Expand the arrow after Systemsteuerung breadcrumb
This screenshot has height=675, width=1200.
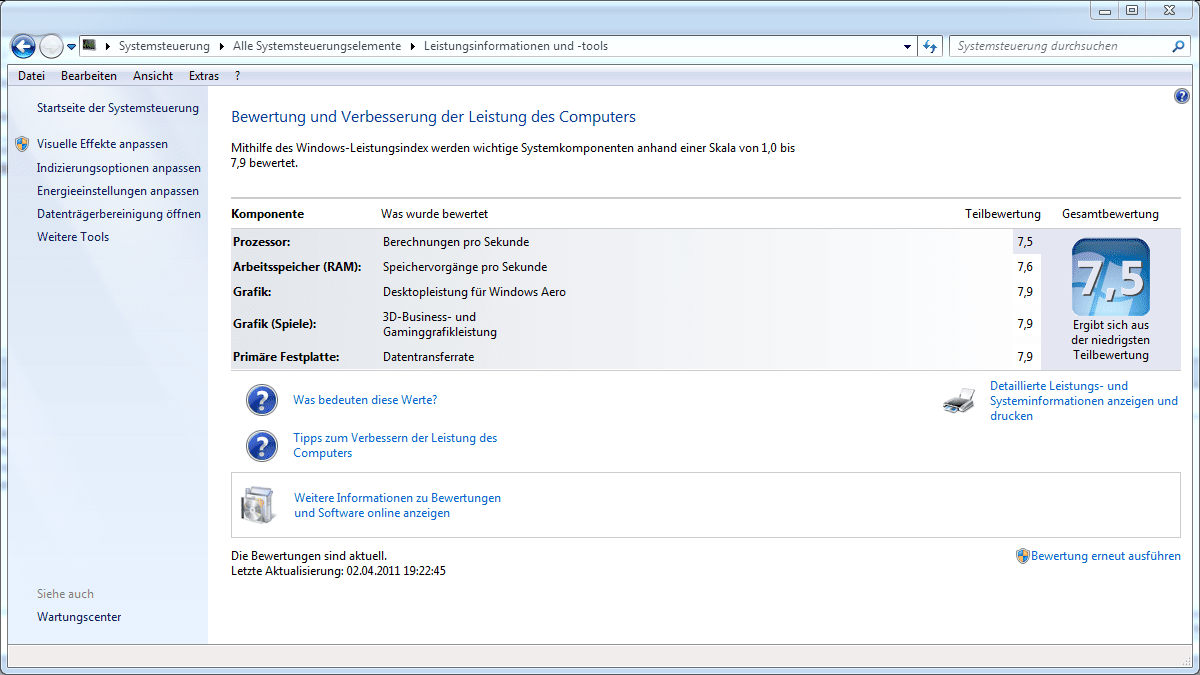coord(223,46)
